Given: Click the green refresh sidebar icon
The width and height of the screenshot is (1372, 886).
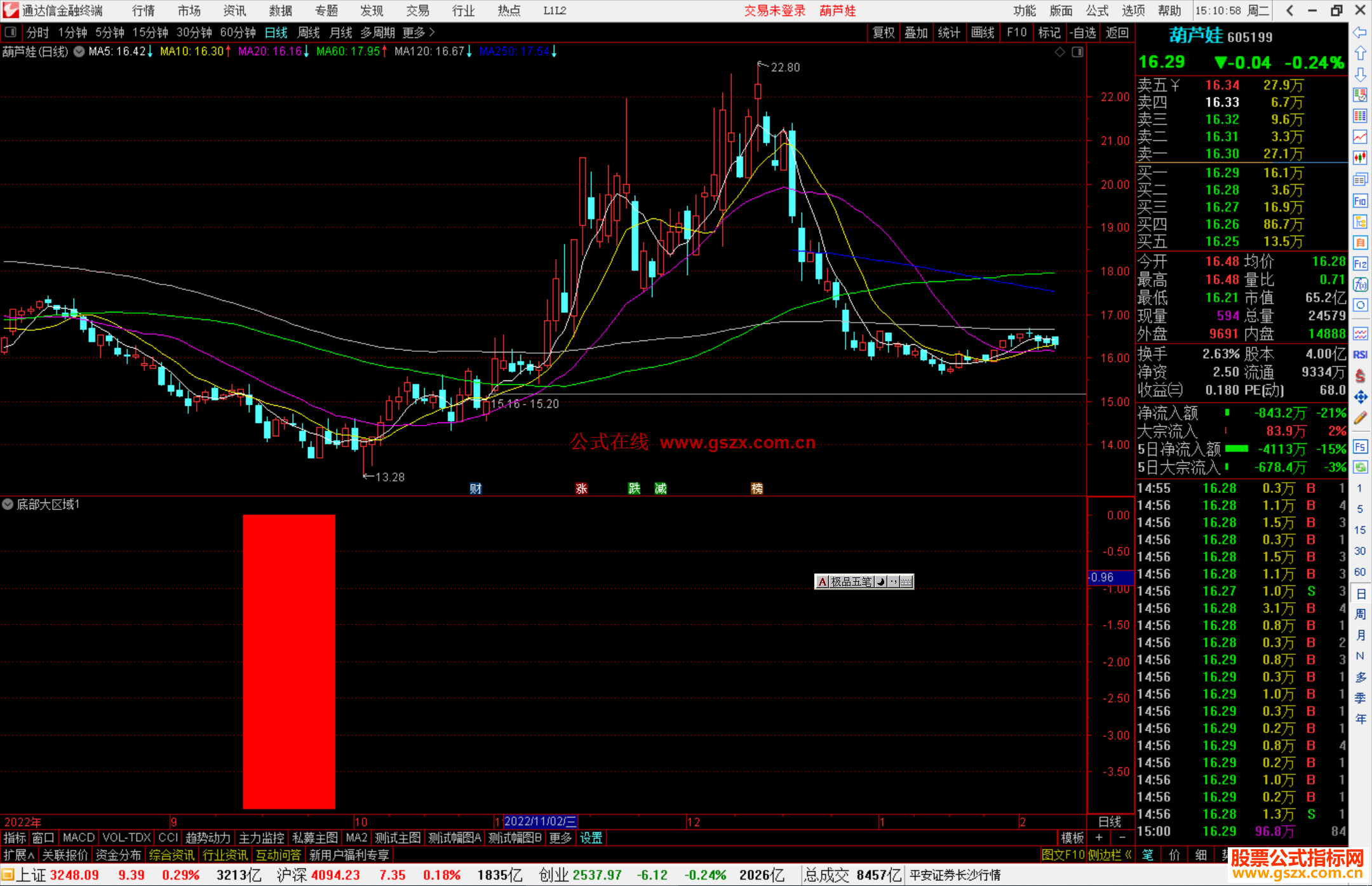Looking at the screenshot, I should pyautogui.click(x=1360, y=467).
